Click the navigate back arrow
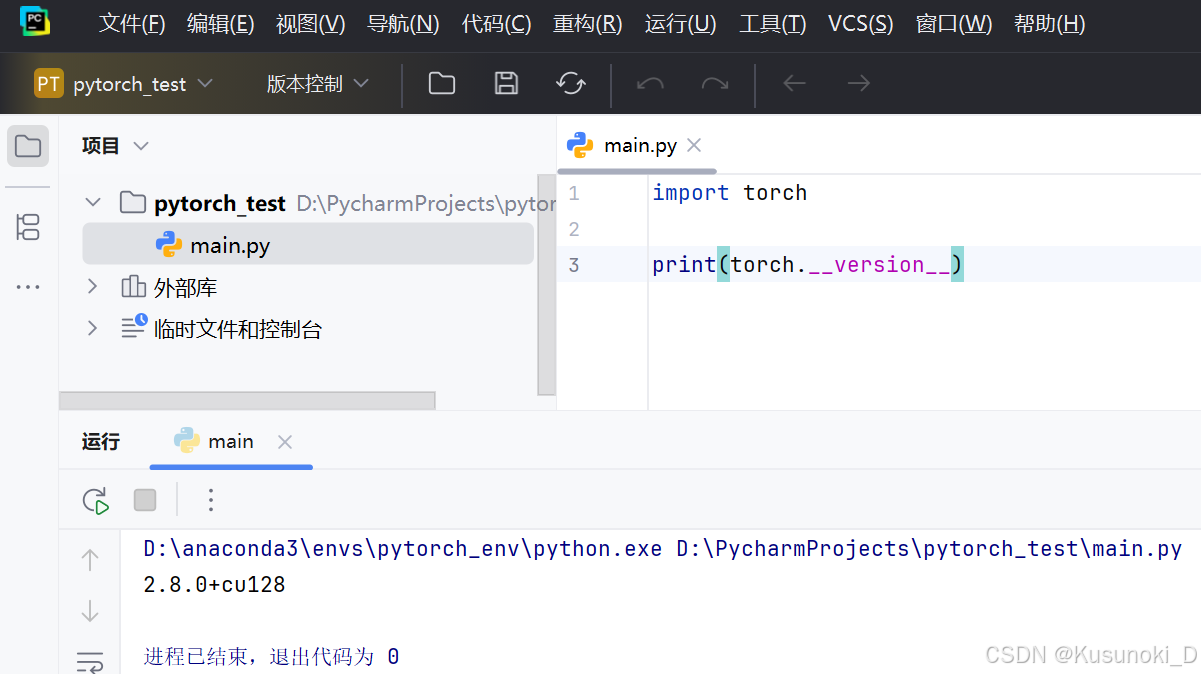 (x=794, y=84)
